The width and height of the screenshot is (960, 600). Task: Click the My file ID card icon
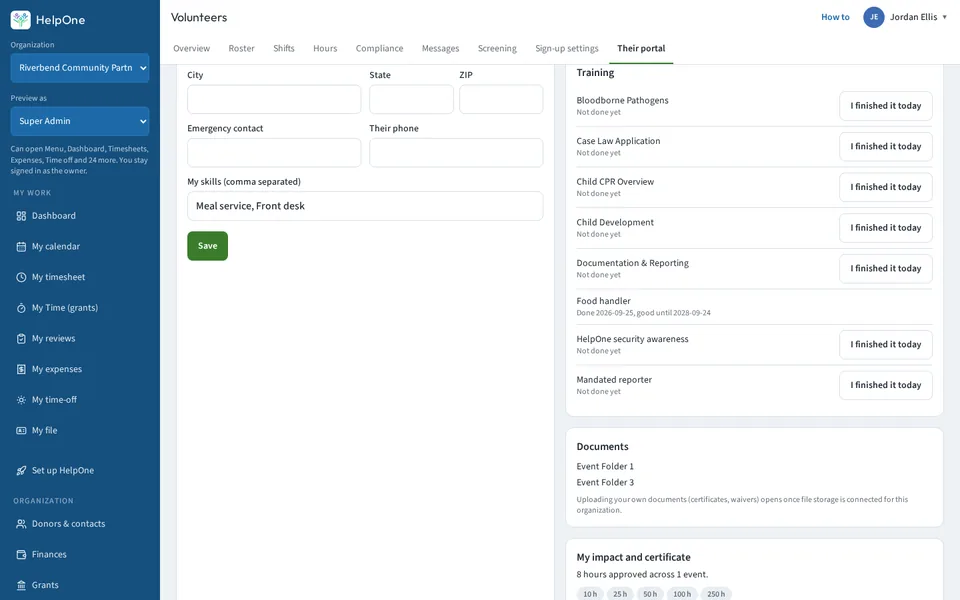click(x=21, y=430)
